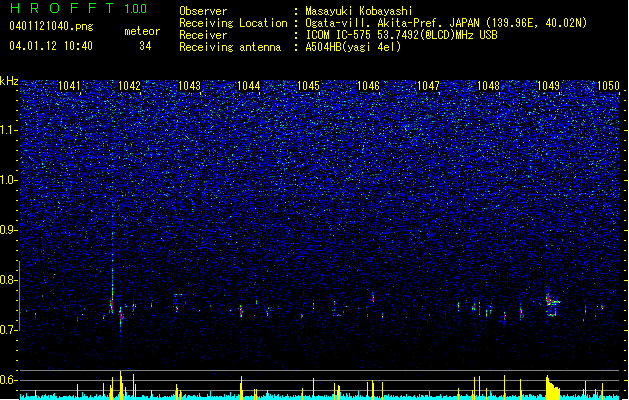This screenshot has width=629, height=400.
Task: Click the 1049 time axis marker
Action: [x=548, y=86]
